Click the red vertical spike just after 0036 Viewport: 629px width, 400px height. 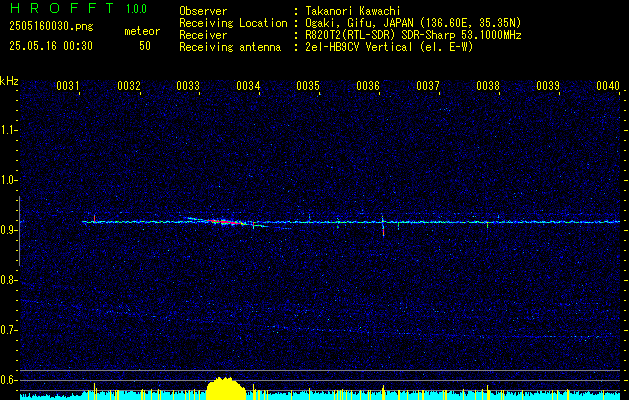click(x=383, y=232)
